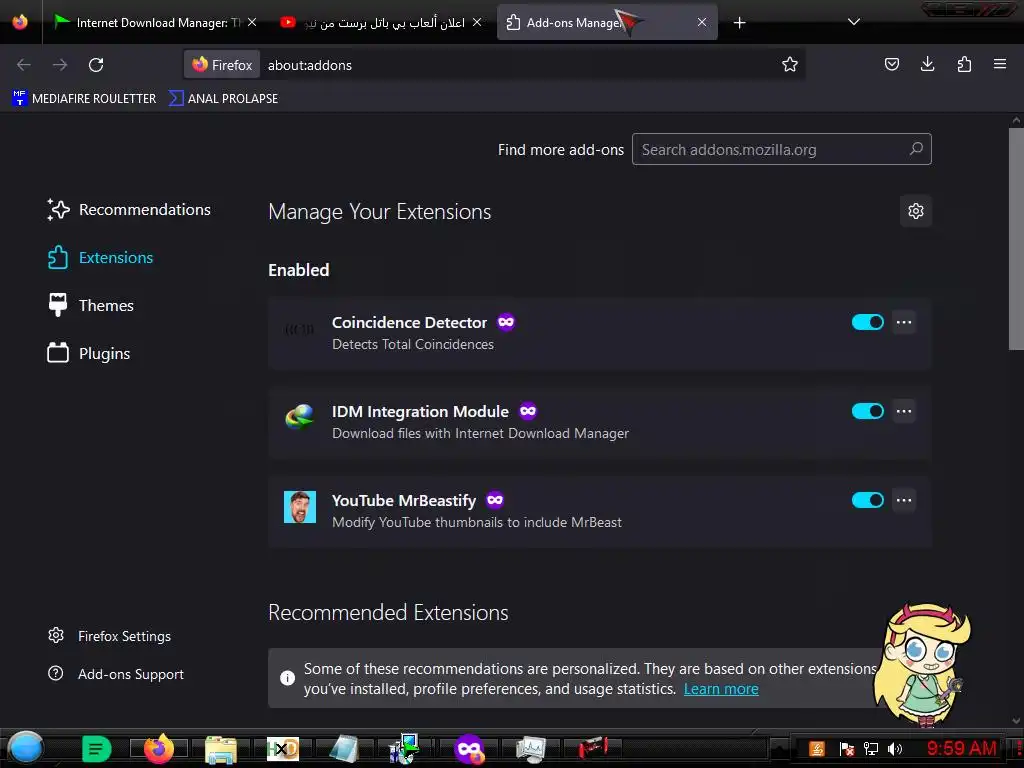Click the Firefox identity box in URL bar
This screenshot has width=1024, height=768.
coord(222,65)
